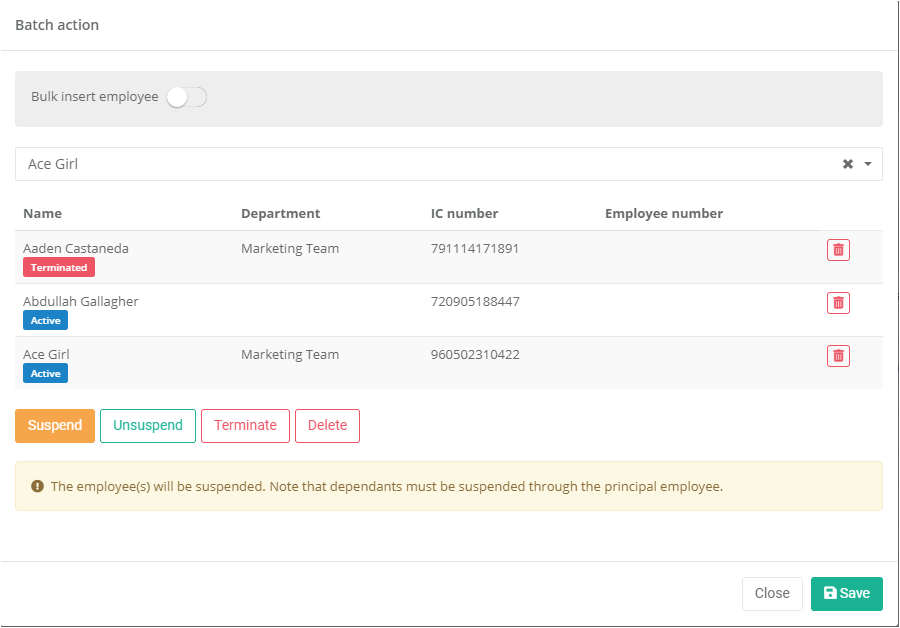The height and width of the screenshot is (628, 900).
Task: Toggle Bulk insert employee switch
Action: 186,97
